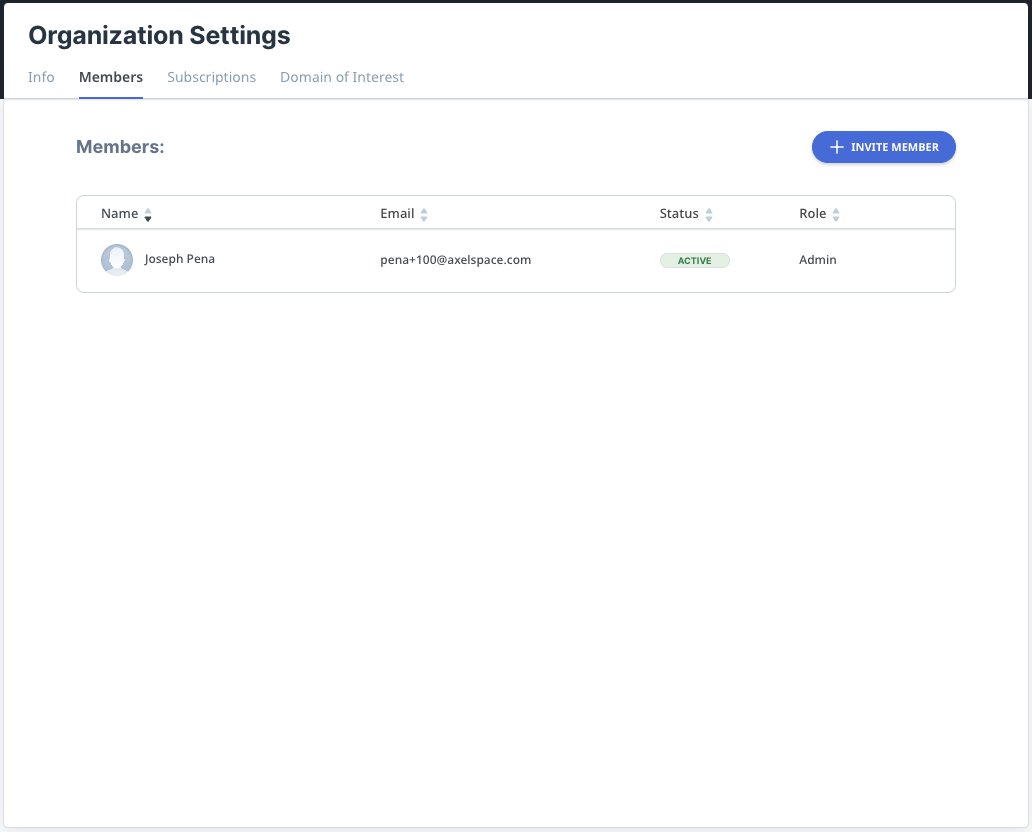Click the sort arrows beside Role
The height and width of the screenshot is (832, 1032).
836,214
